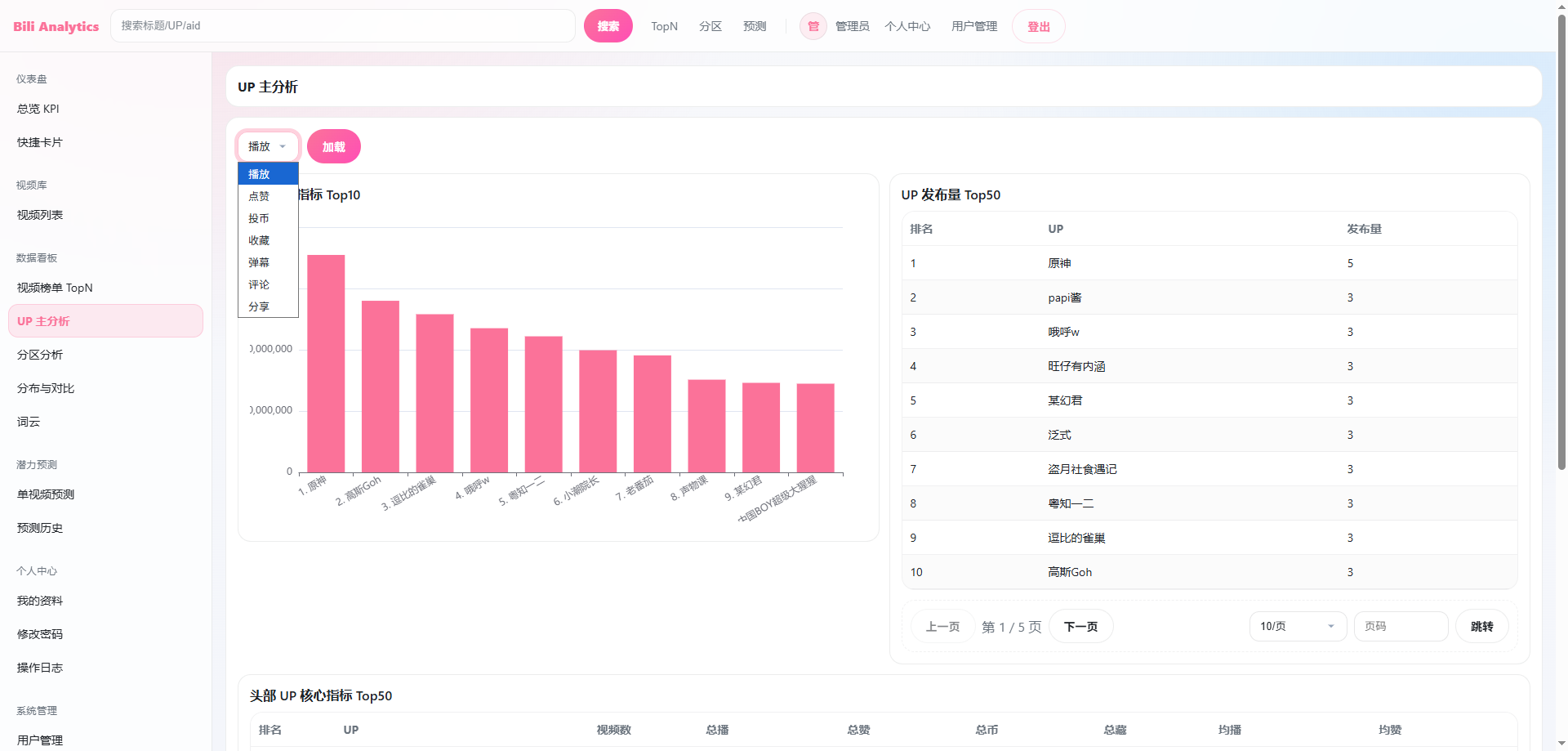Screen dimensions: 1568x751
Task: Choose 收藏 in the open metric list
Action: (x=260, y=240)
